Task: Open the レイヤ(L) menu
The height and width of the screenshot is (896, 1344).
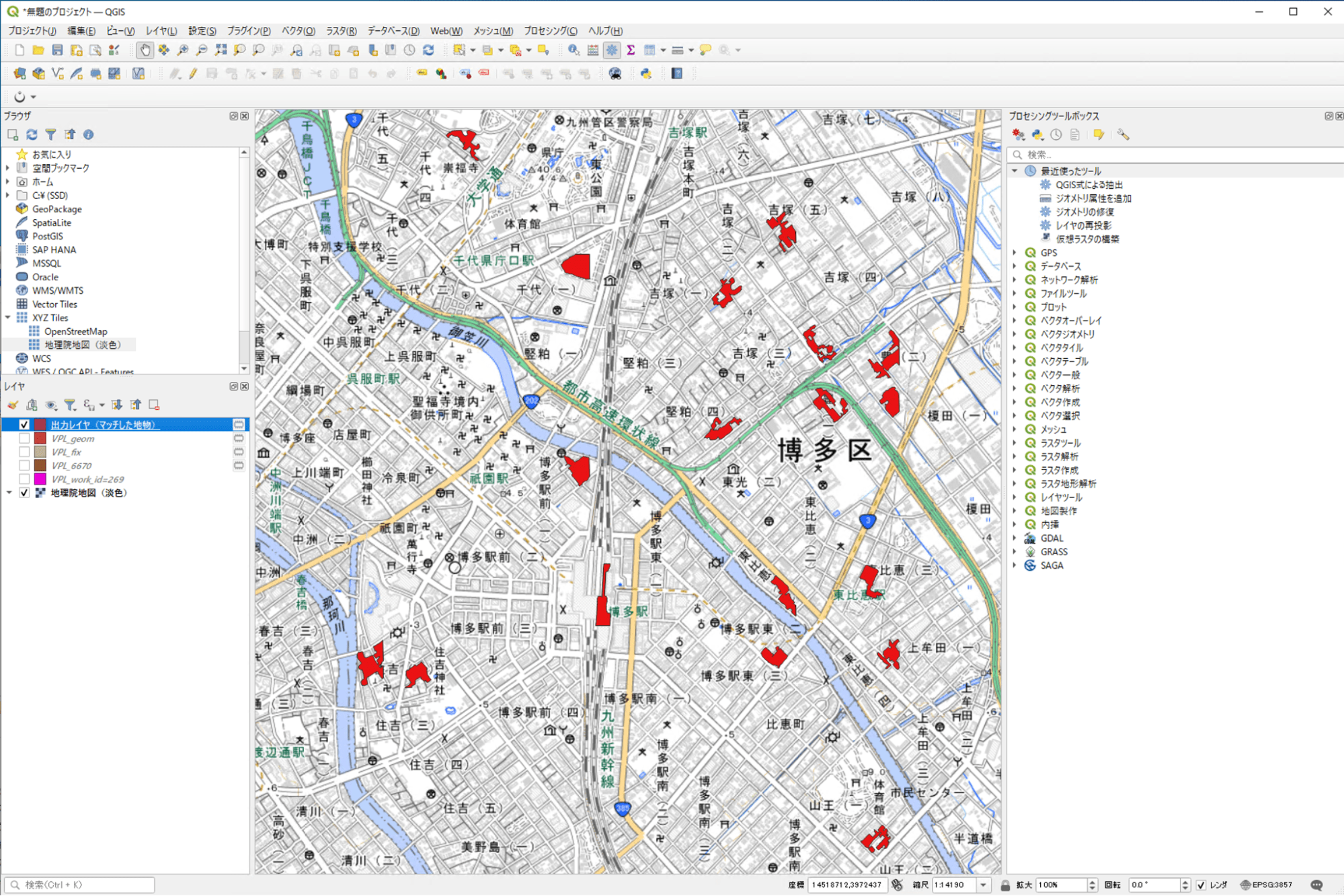Action: click(x=161, y=31)
